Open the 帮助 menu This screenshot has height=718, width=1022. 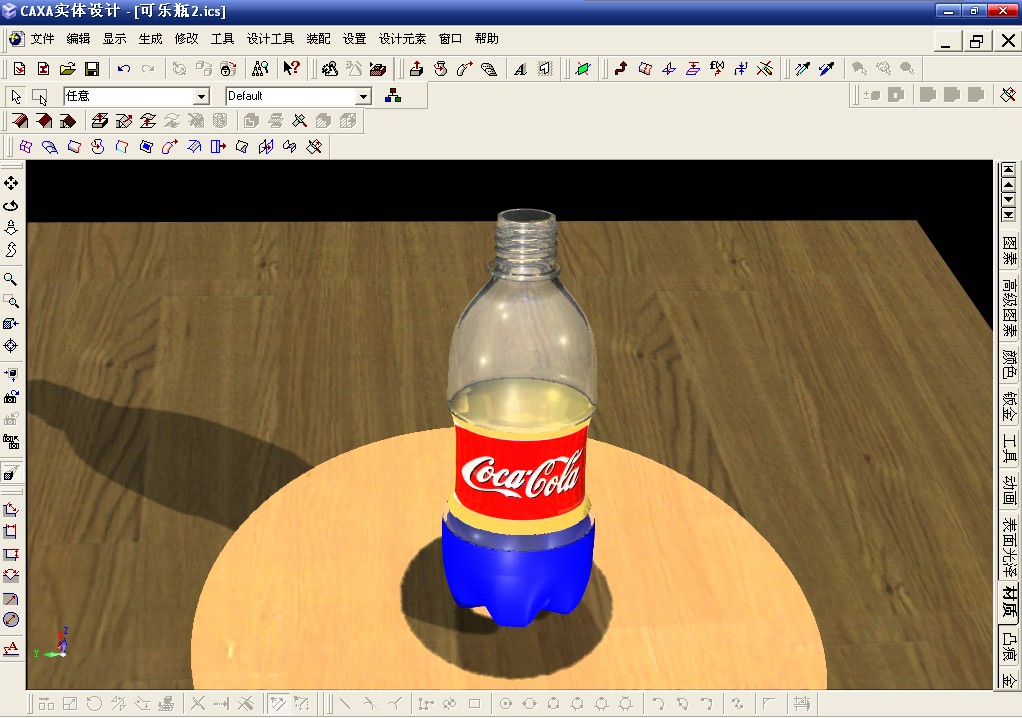click(x=487, y=39)
